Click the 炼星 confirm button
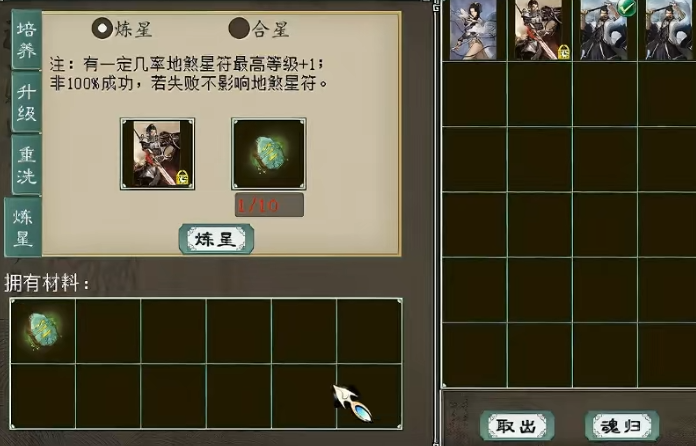This screenshot has height=446, width=696. coord(216,239)
